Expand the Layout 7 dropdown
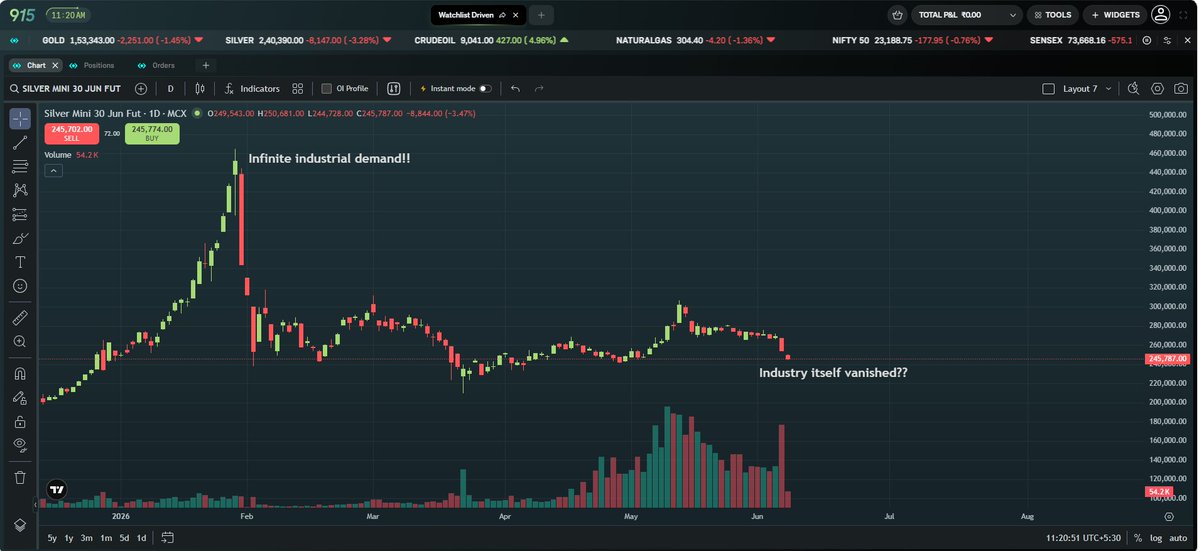This screenshot has width=1199, height=551. coord(1087,89)
